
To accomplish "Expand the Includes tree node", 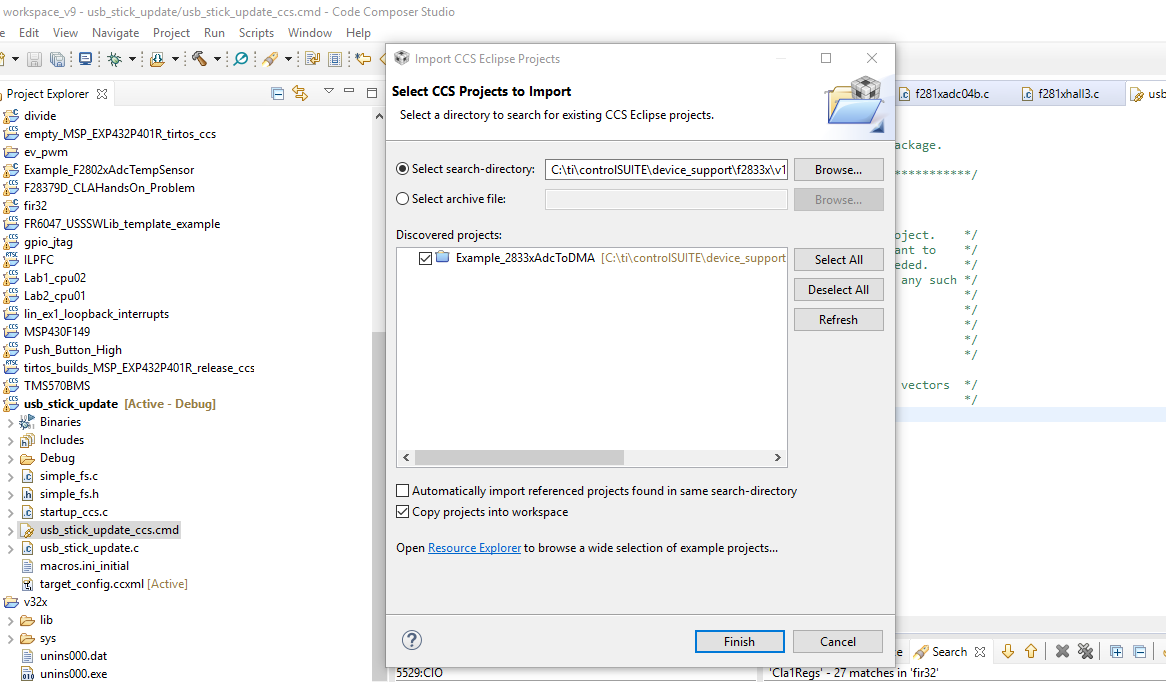I will (10, 440).
